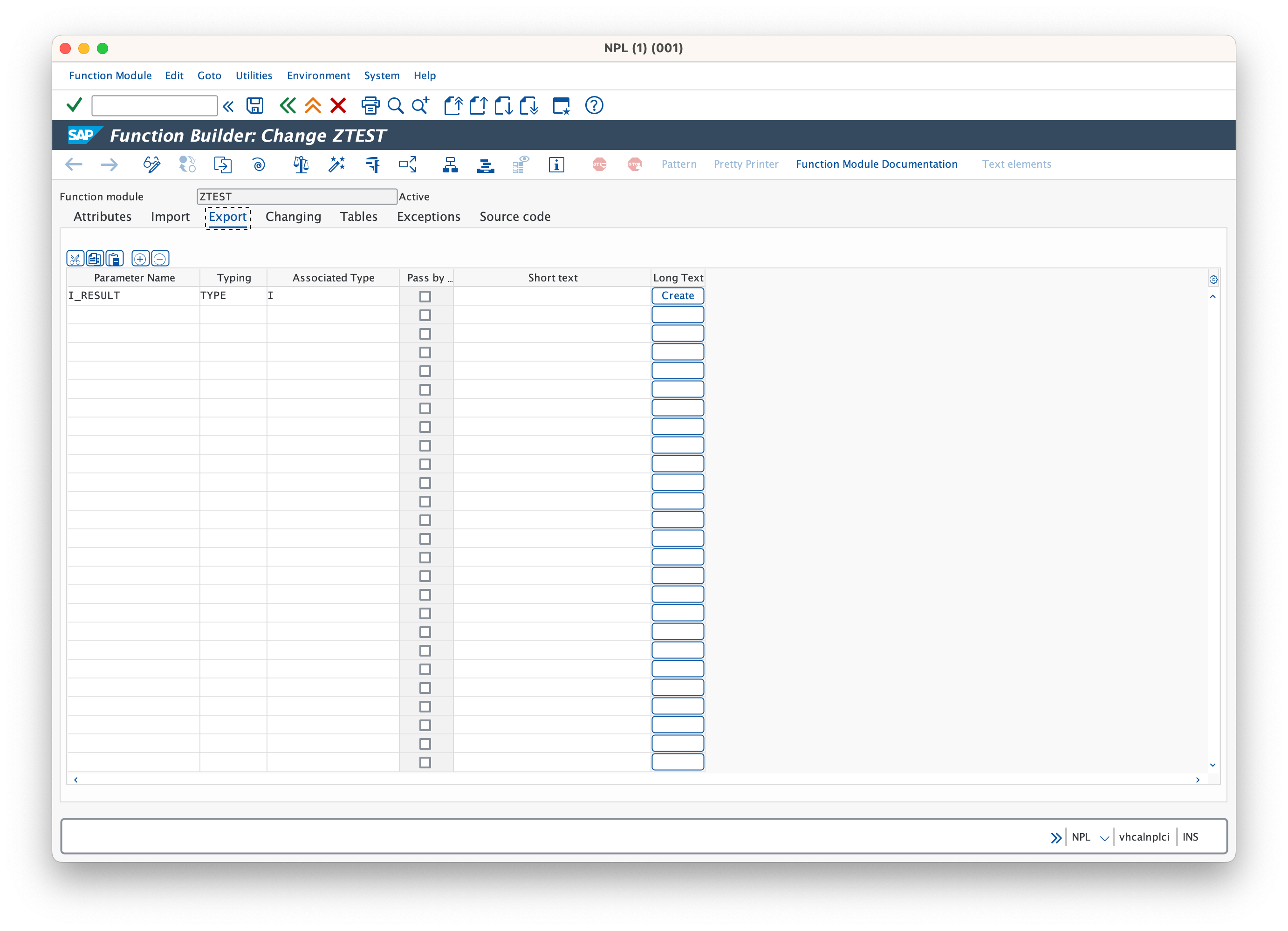Click the orange Exit up-arrows icon
Screen dimensions: 1288x931
pyautogui.click(x=312, y=106)
